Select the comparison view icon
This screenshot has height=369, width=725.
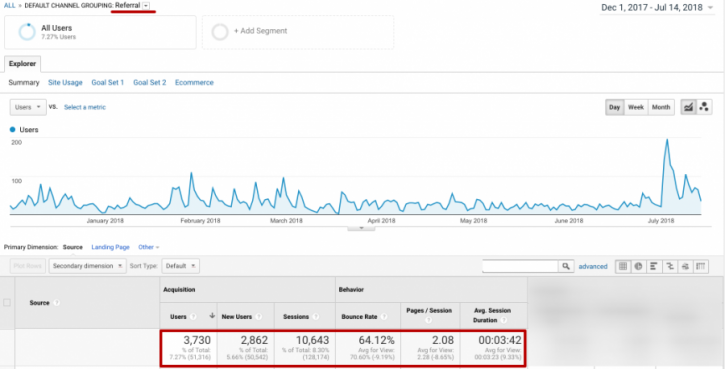(x=670, y=266)
